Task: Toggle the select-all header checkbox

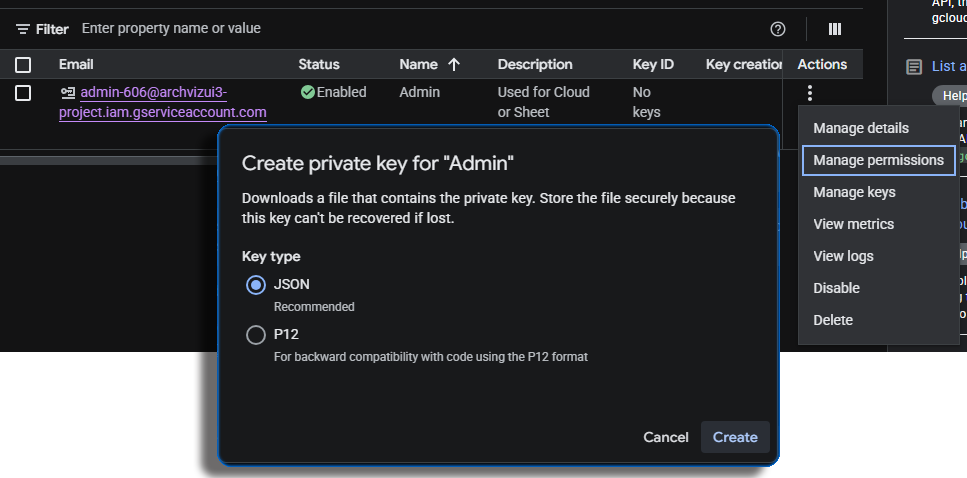Action: [23, 65]
